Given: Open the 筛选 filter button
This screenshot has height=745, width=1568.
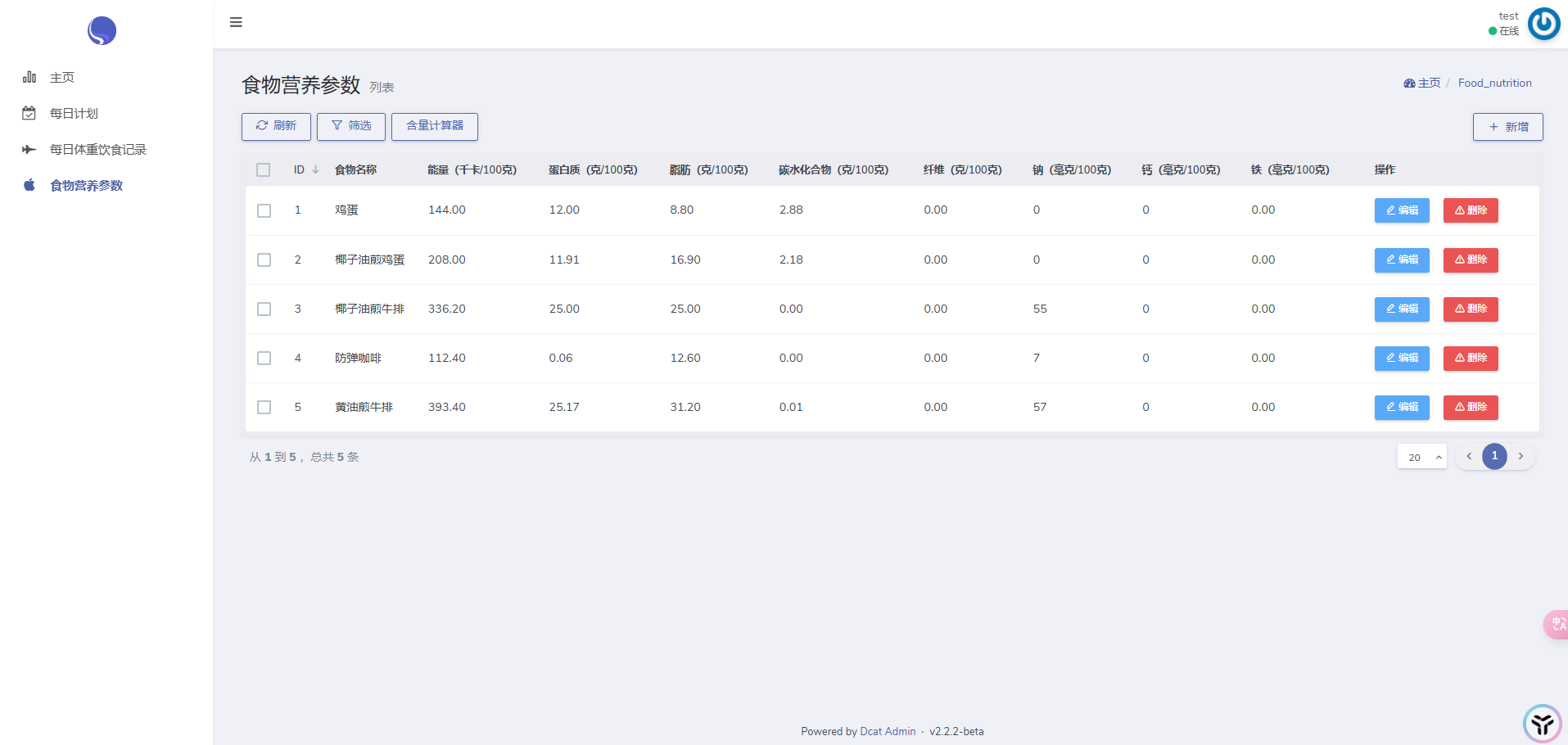Looking at the screenshot, I should pyautogui.click(x=351, y=126).
